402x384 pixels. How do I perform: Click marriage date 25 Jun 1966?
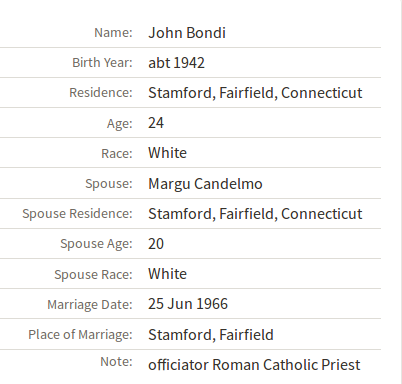188,304
